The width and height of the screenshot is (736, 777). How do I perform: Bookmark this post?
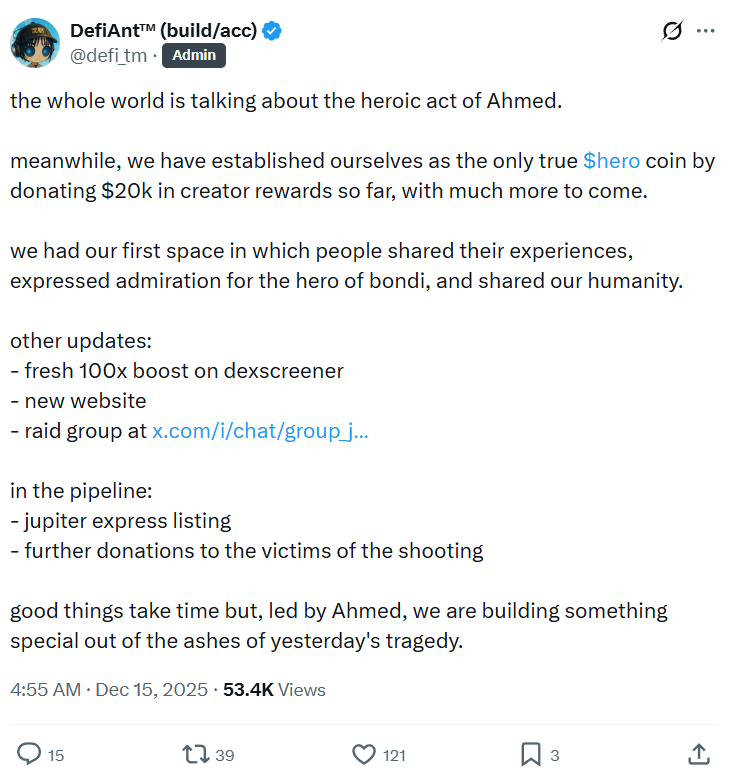[531, 754]
